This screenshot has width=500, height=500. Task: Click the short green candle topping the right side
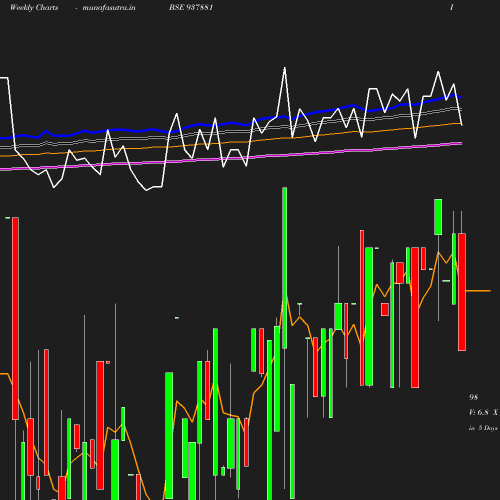(x=438, y=217)
